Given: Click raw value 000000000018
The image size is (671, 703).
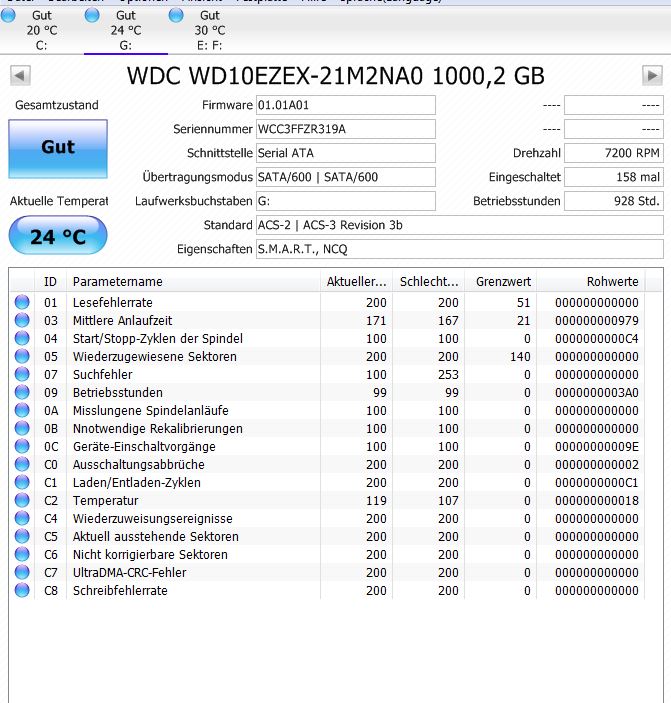Looking at the screenshot, I should (597, 500).
